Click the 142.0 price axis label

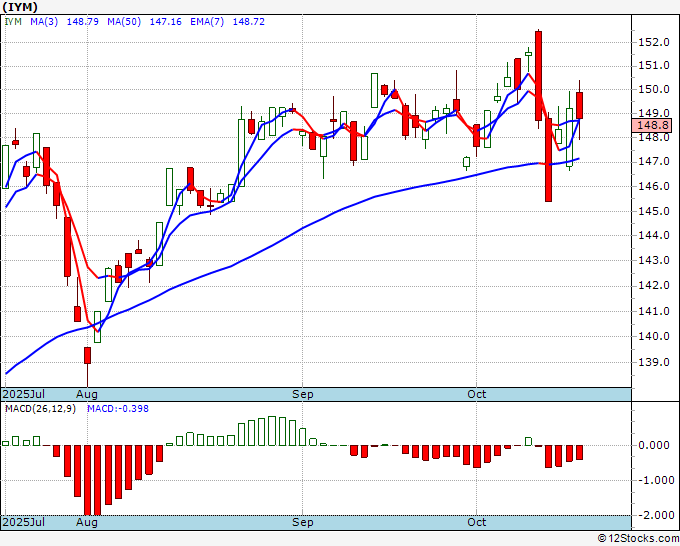coord(654,285)
